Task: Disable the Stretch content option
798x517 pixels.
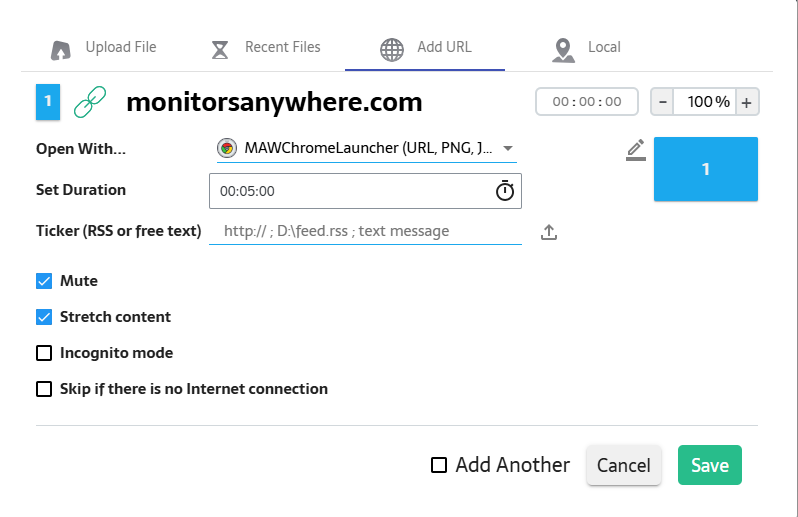Action: pos(44,317)
